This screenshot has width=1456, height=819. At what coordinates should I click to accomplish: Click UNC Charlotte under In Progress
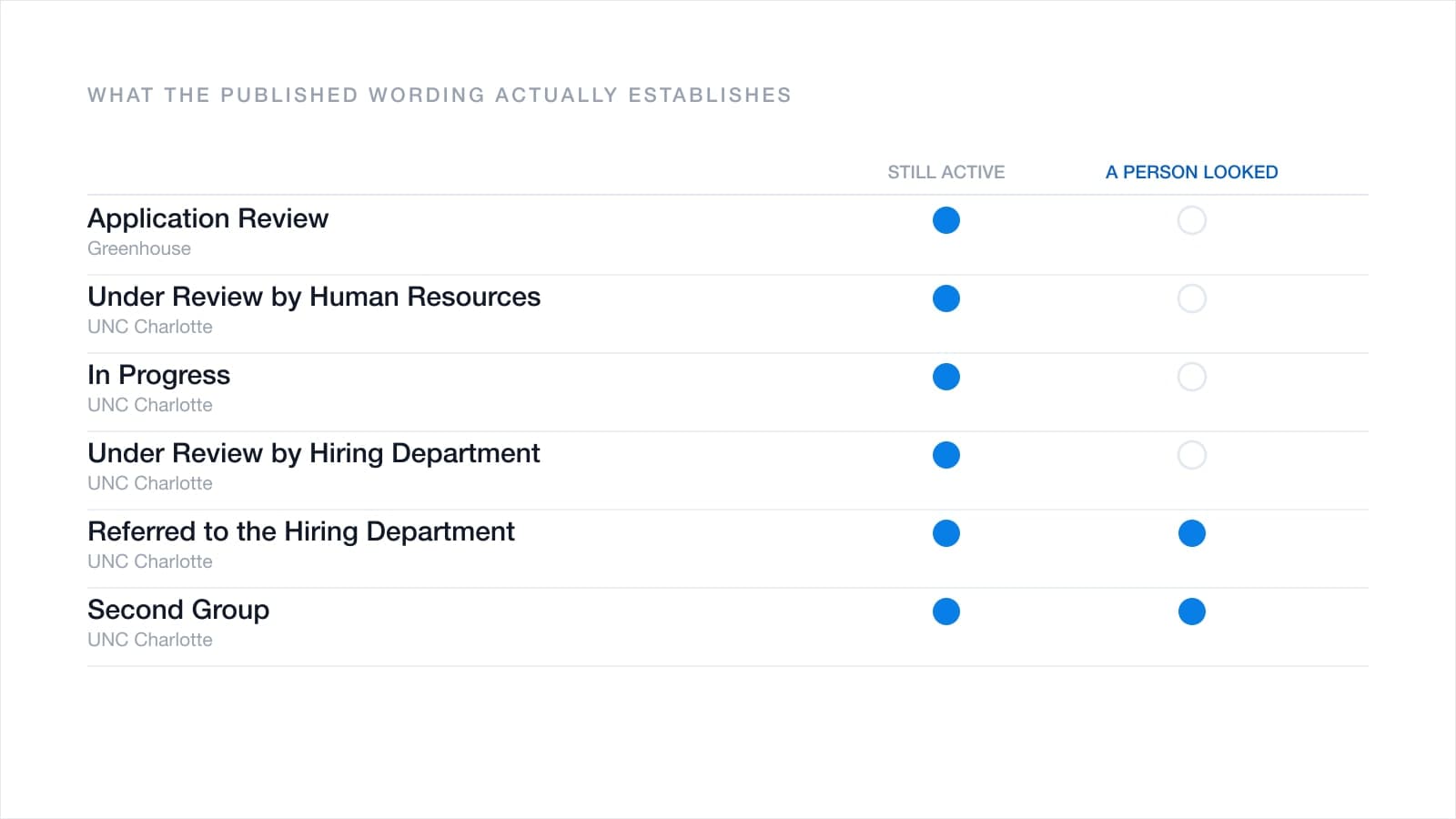coord(150,405)
